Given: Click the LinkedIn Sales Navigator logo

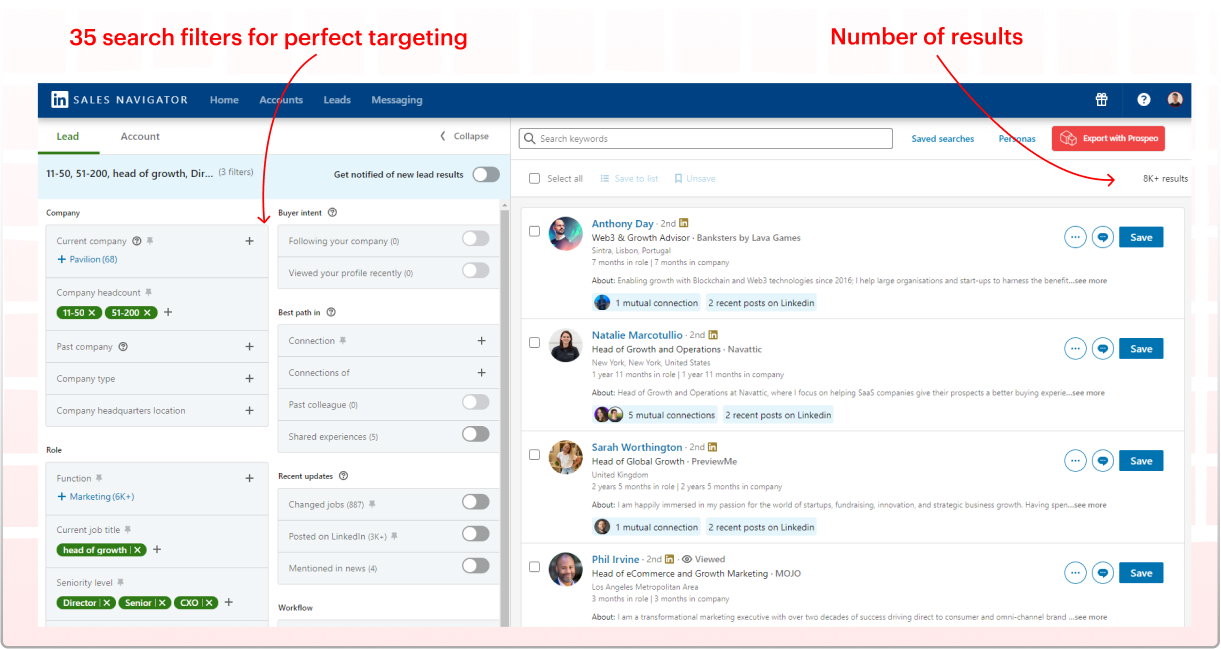Looking at the screenshot, I should [x=119, y=100].
